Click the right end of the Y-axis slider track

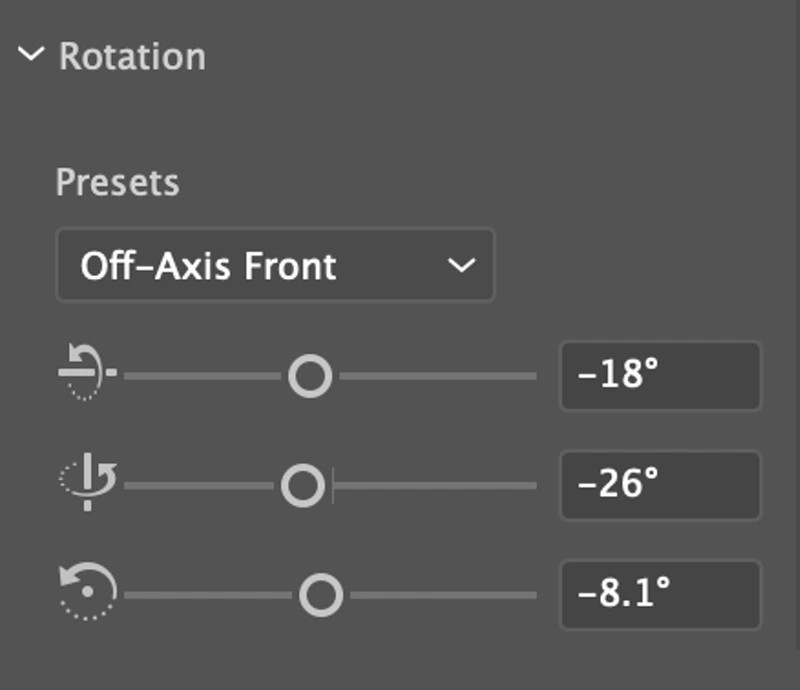528,486
